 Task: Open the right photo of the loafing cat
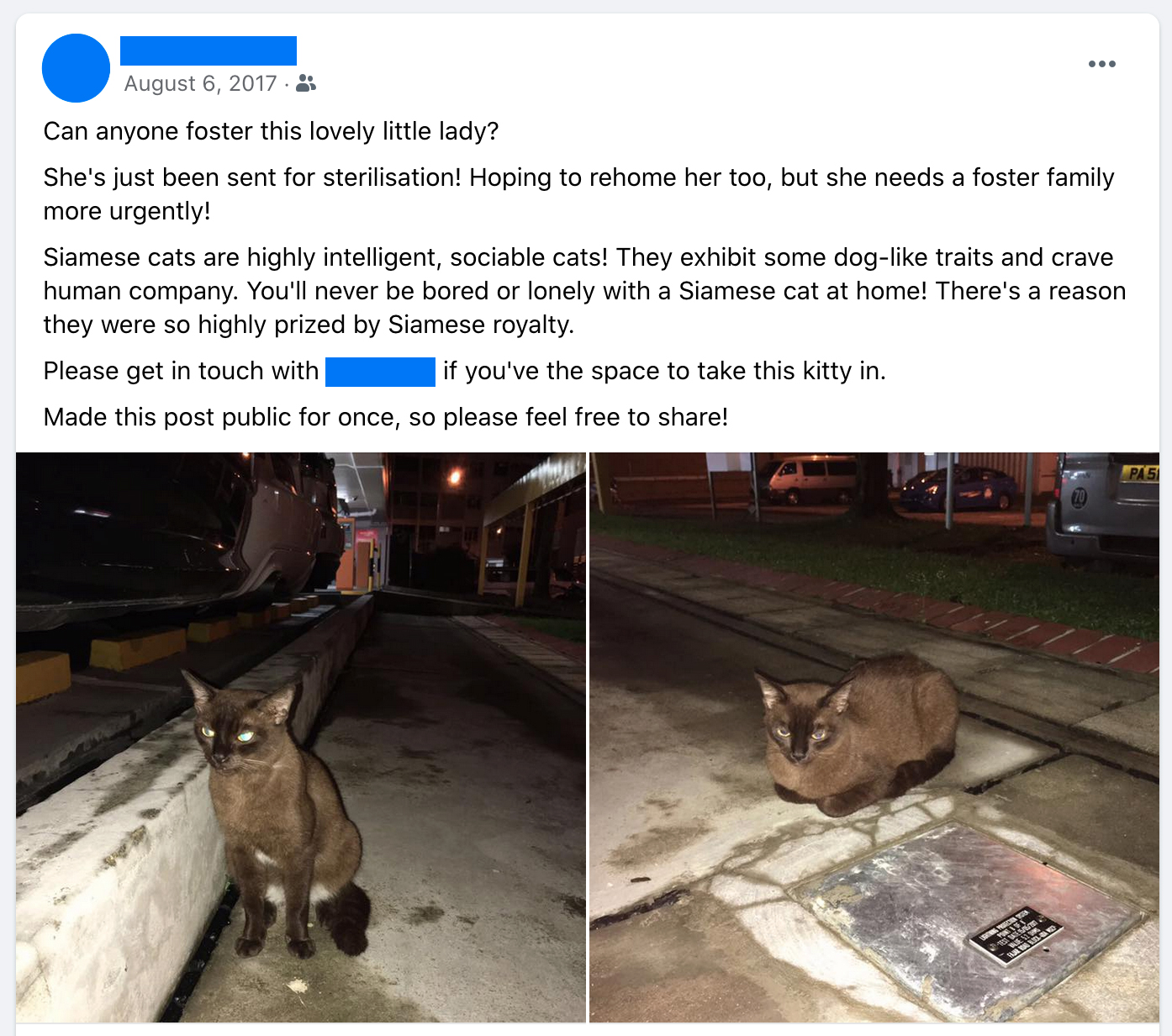(874, 737)
